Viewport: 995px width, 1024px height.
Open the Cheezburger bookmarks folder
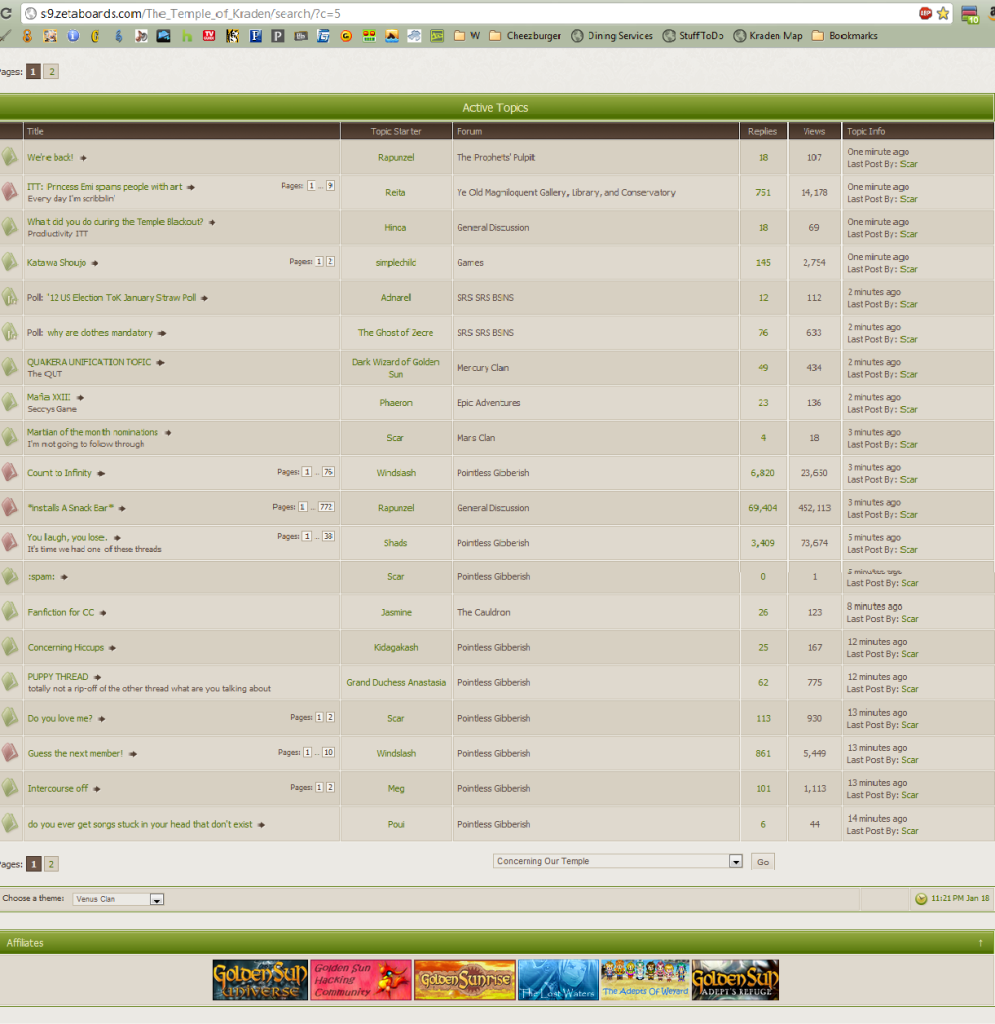(x=524, y=36)
